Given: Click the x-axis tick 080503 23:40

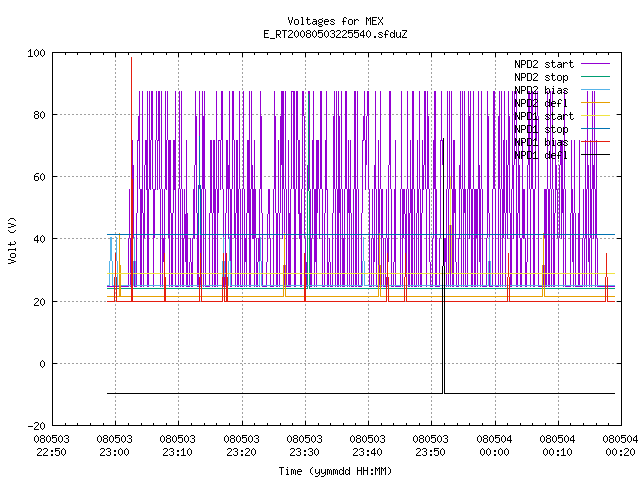Looking at the screenshot, I should tap(367, 446).
